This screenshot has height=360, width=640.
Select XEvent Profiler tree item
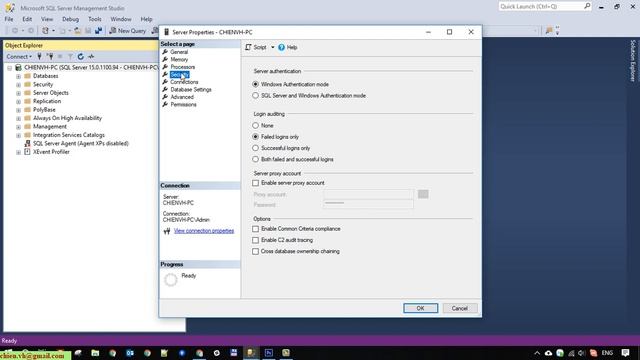point(51,152)
